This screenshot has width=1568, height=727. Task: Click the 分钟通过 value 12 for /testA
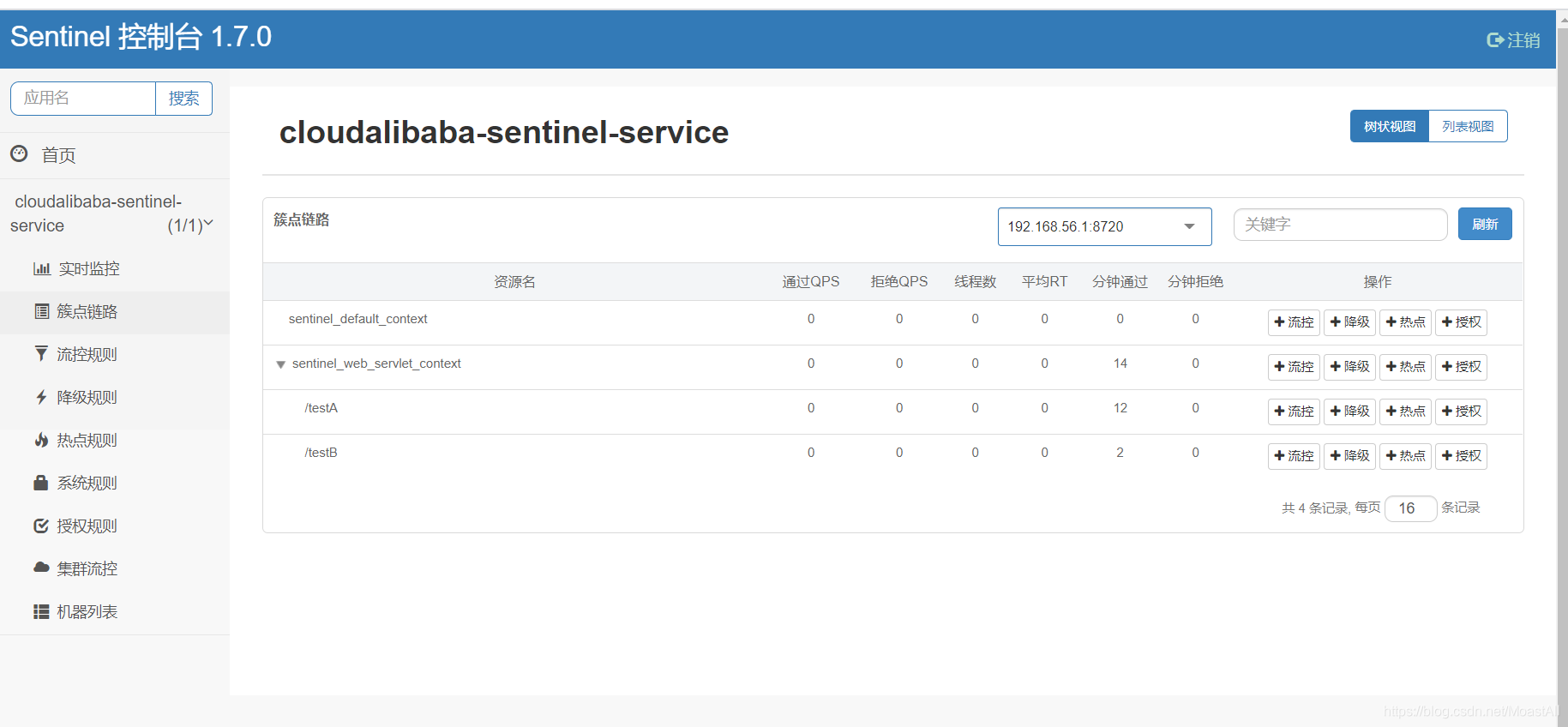pos(1120,408)
